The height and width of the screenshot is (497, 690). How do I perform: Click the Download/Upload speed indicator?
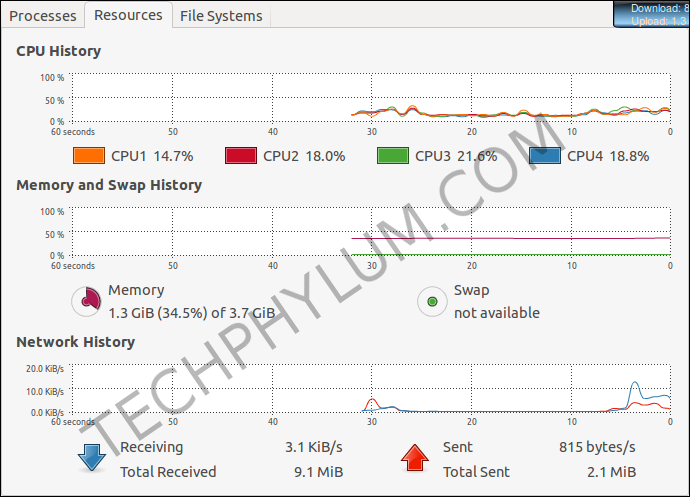pyautogui.click(x=651, y=13)
